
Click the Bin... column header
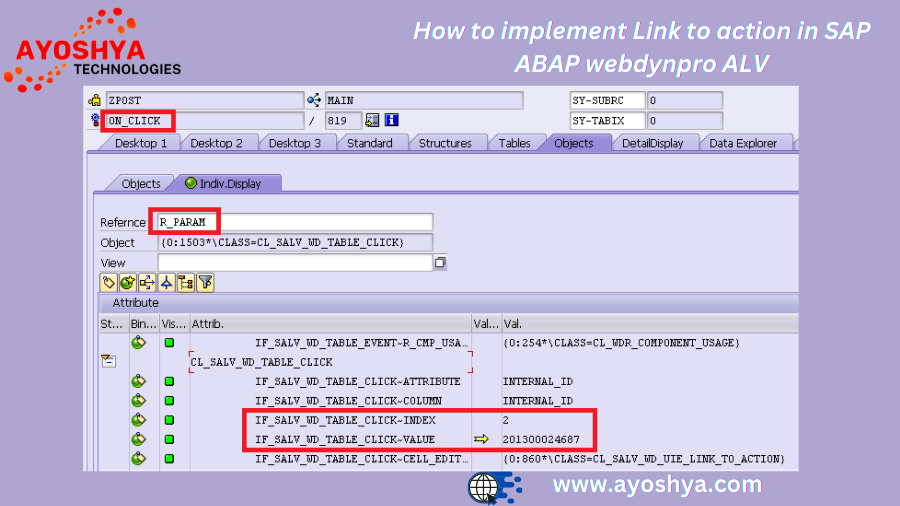click(x=144, y=324)
